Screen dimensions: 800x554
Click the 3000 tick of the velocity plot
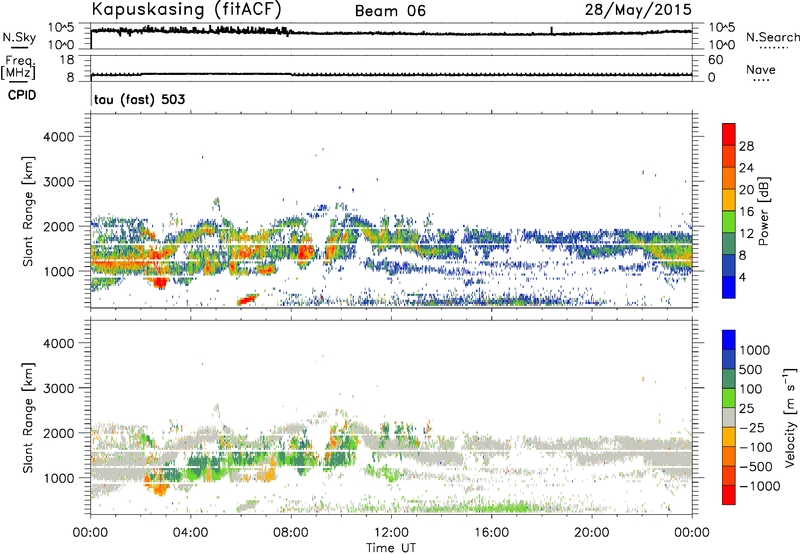[x=58, y=388]
